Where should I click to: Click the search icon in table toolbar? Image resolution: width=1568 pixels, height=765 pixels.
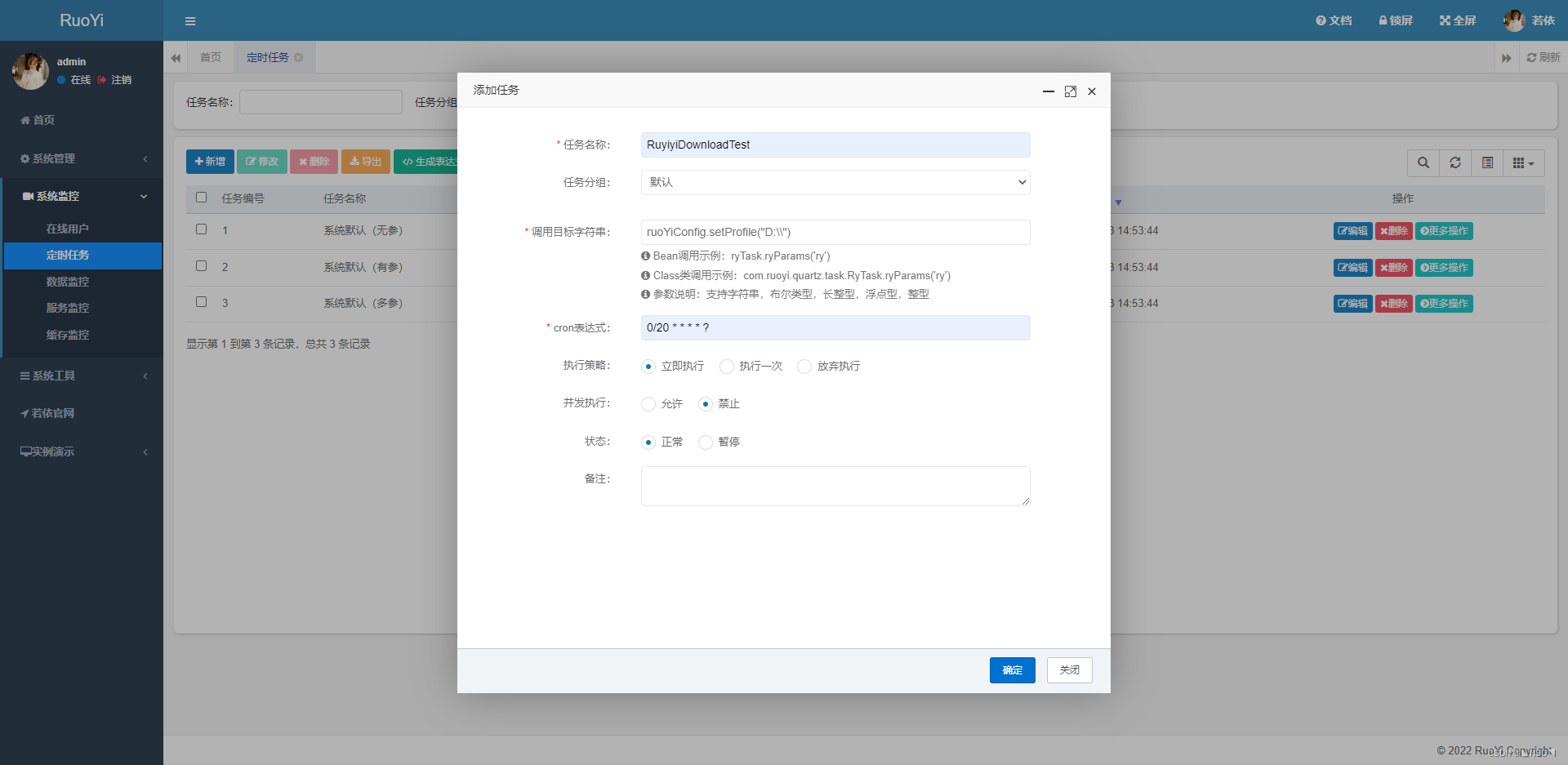(1423, 163)
